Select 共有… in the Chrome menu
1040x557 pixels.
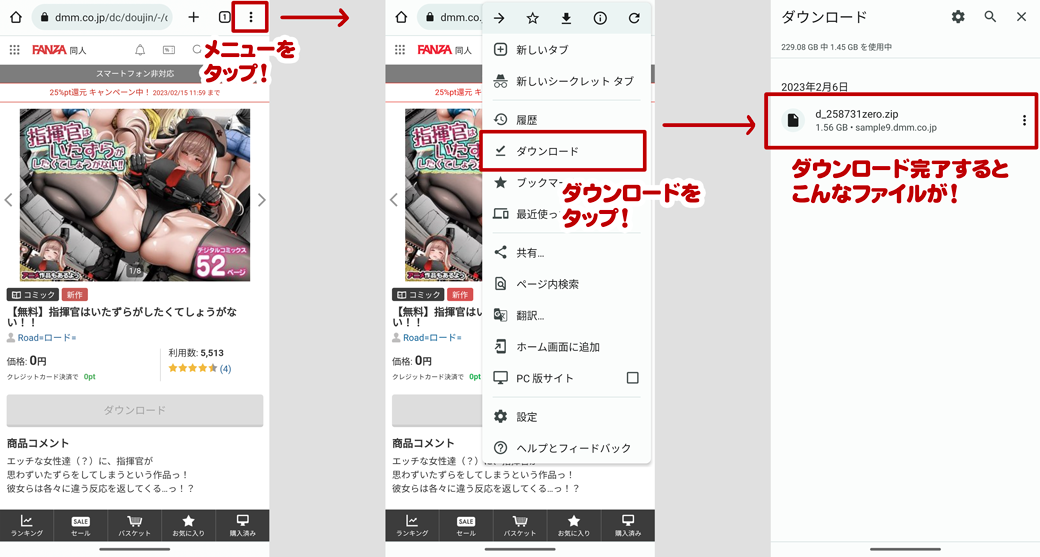(566, 253)
